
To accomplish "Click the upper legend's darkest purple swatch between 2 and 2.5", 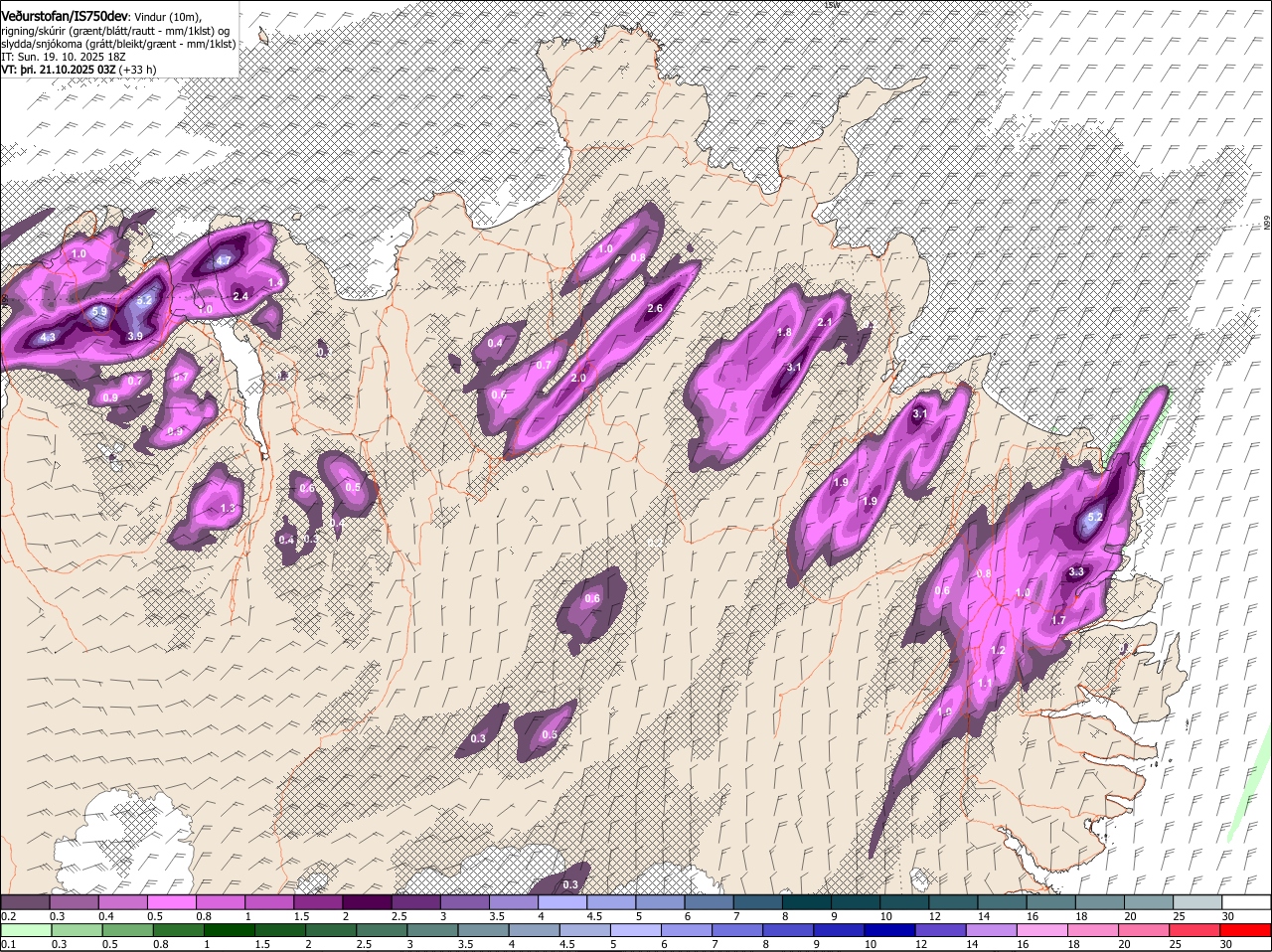I will click(x=370, y=902).
